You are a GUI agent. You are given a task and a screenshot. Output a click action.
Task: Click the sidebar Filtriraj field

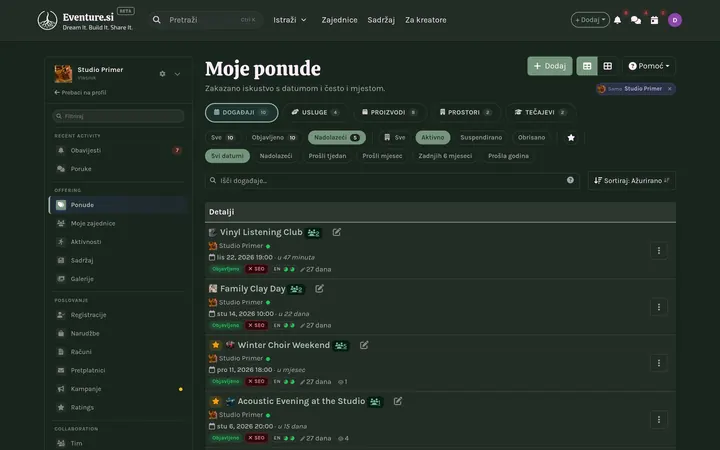tap(118, 116)
